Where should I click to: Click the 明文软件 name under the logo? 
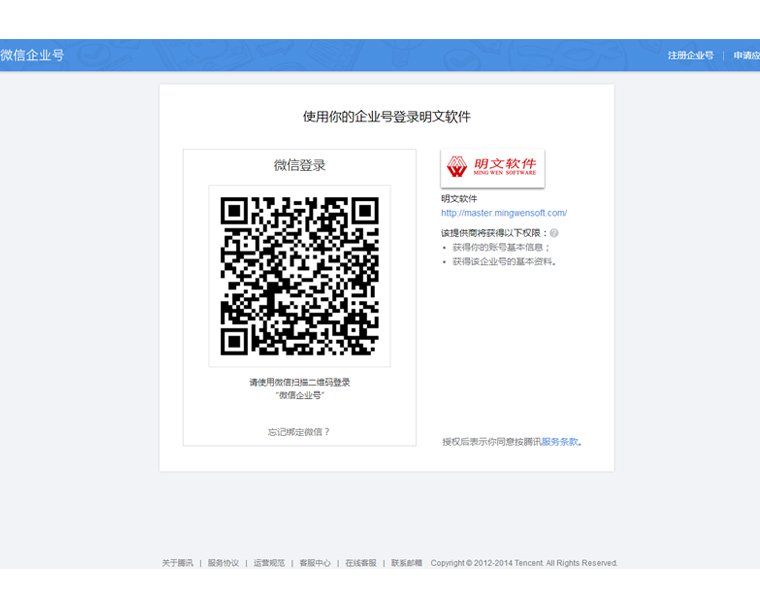(x=459, y=199)
